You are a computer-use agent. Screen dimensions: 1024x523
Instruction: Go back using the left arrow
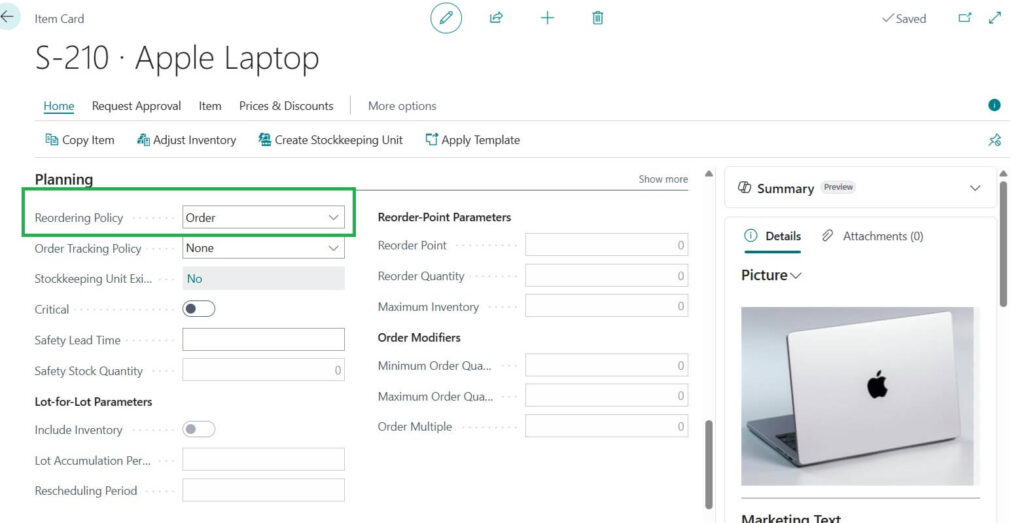[8, 16]
